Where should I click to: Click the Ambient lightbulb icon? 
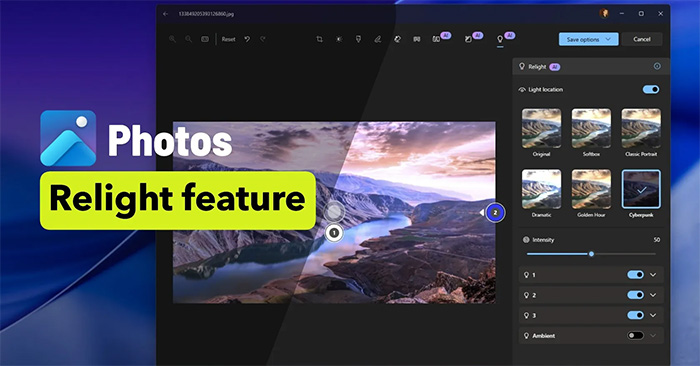[526, 336]
